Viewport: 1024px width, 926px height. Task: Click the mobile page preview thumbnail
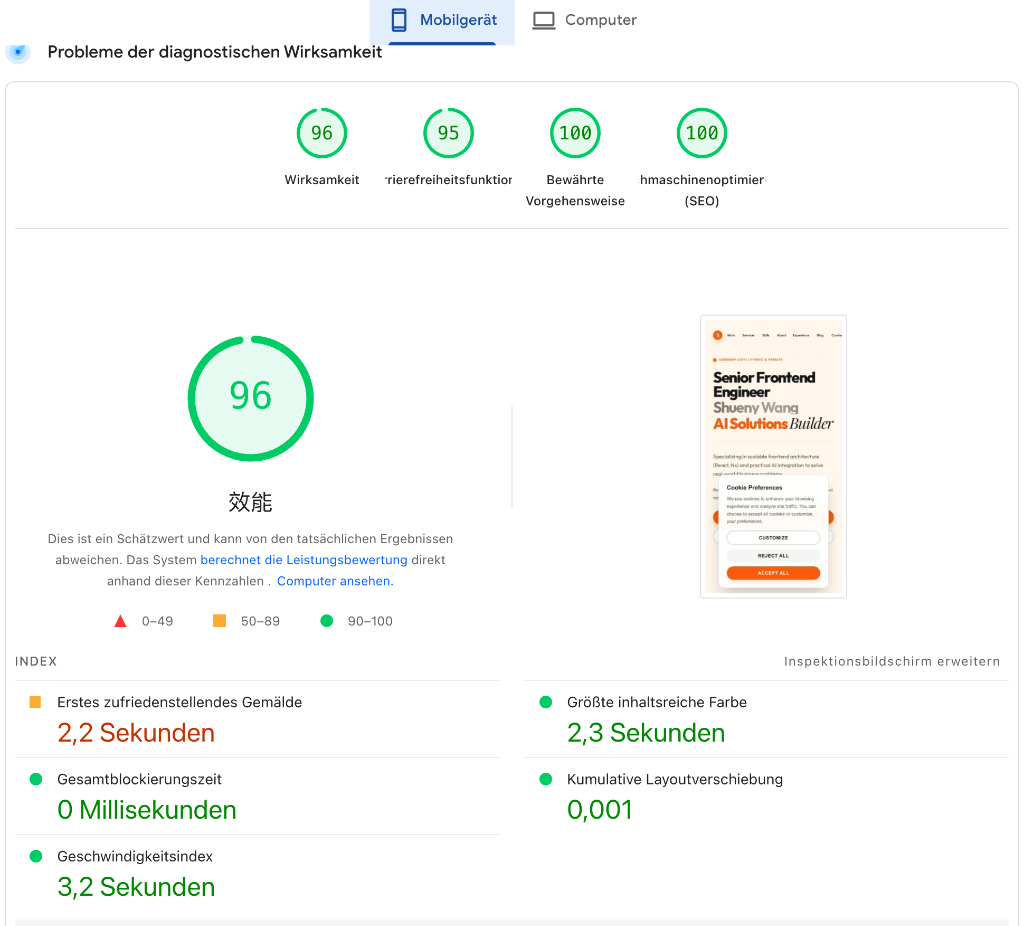pos(773,456)
